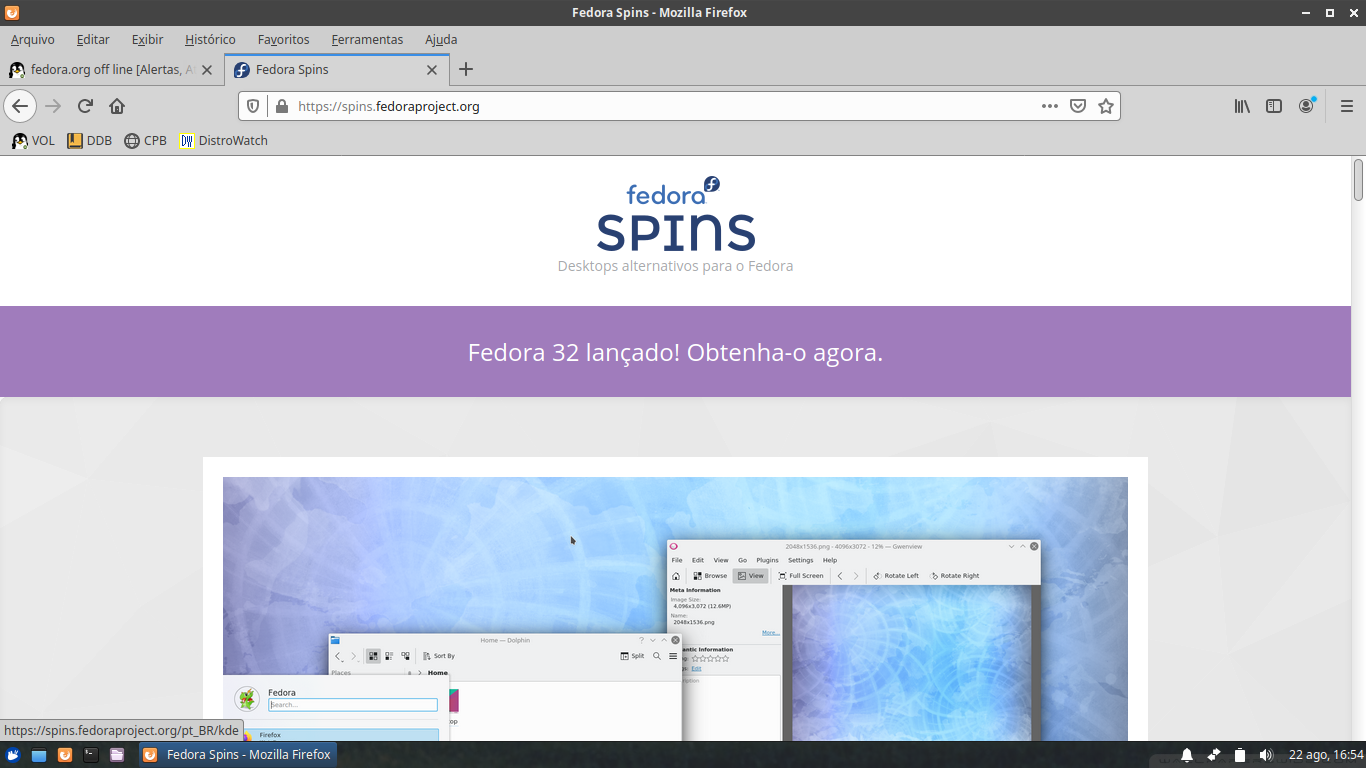Viewport: 1366px width, 768px height.
Task: Open the DDB bookmark
Action: [89, 141]
